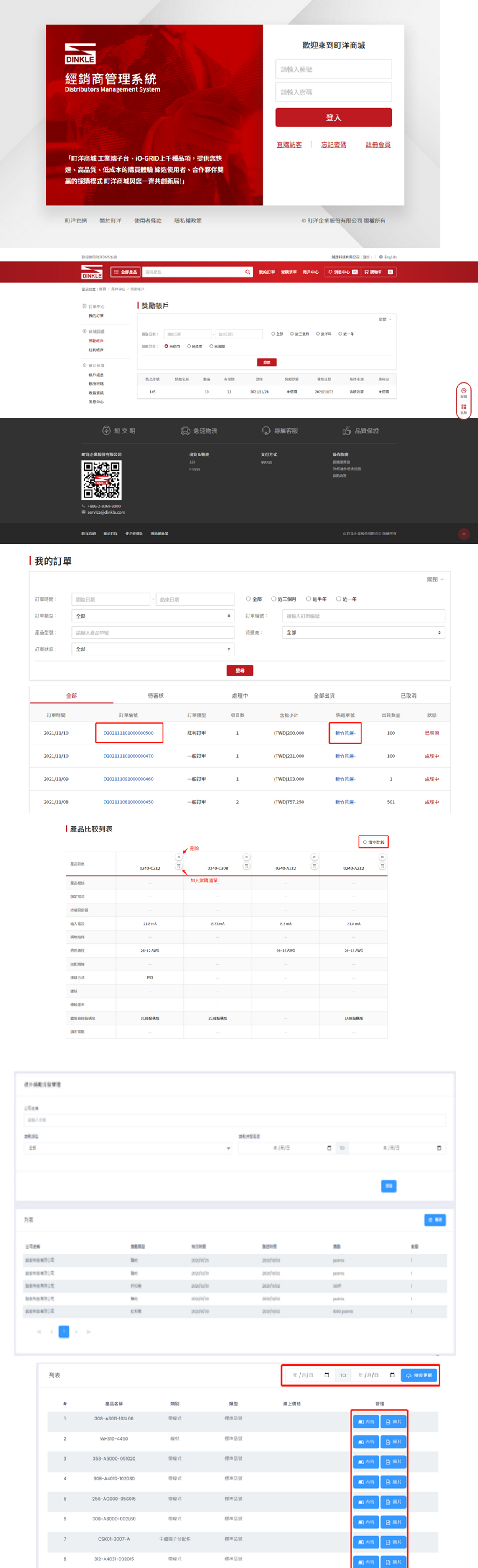The image size is (478, 1568).
Task: Select 全部 radio in 獎勵帳戶 date filter
Action: tap(273, 334)
